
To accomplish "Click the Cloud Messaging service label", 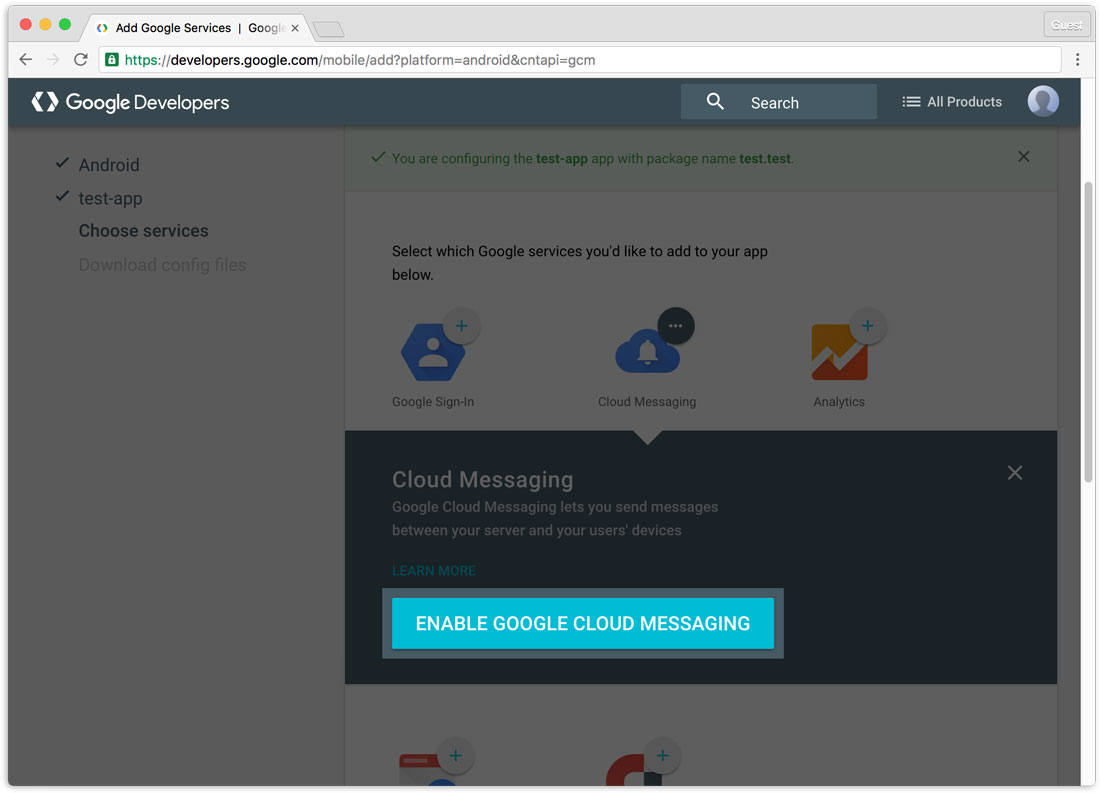I will click(647, 401).
